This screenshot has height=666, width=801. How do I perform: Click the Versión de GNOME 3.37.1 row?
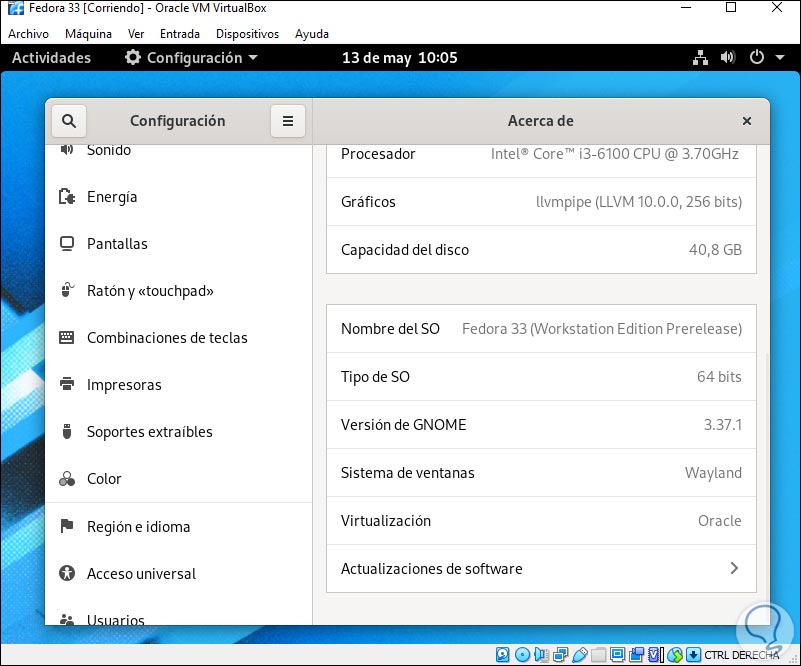(x=541, y=424)
